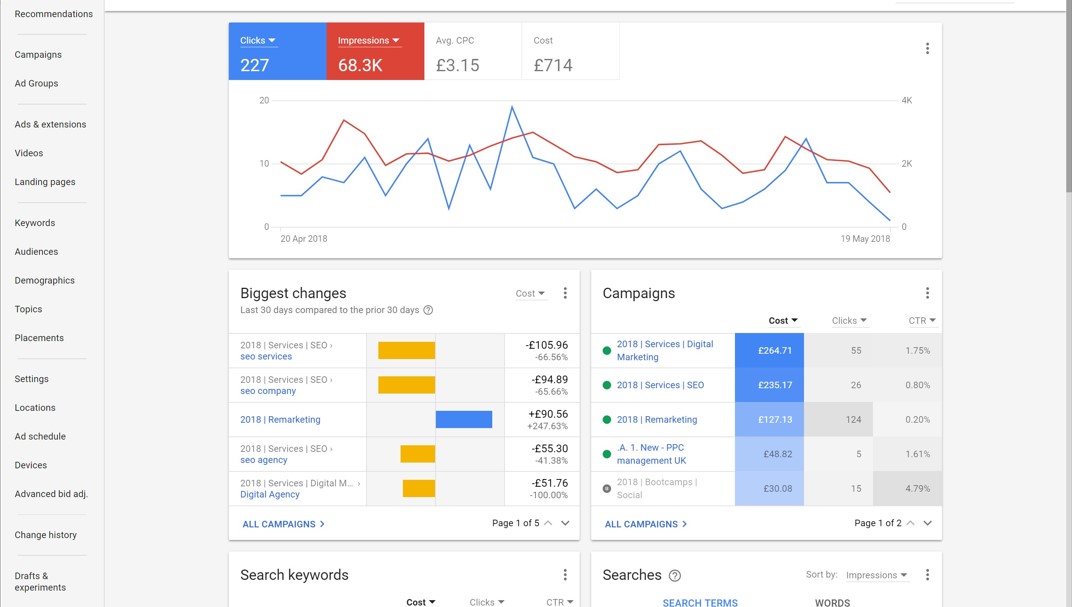This screenshot has width=1072, height=607.
Task: Open 2018 | Services | Digital Marketing campaign
Action: [665, 351]
